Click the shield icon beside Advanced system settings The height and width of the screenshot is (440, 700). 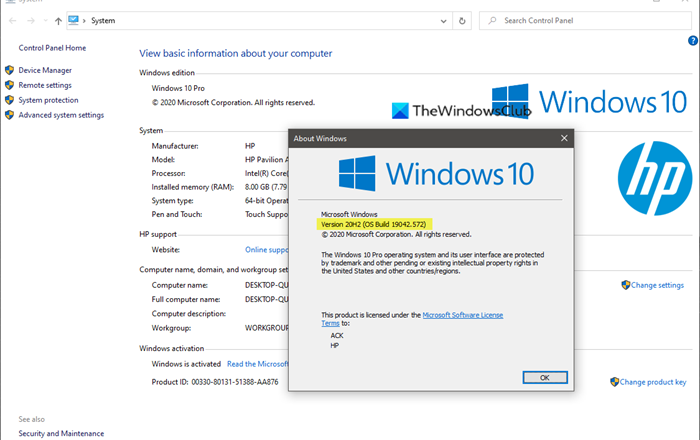[9, 115]
